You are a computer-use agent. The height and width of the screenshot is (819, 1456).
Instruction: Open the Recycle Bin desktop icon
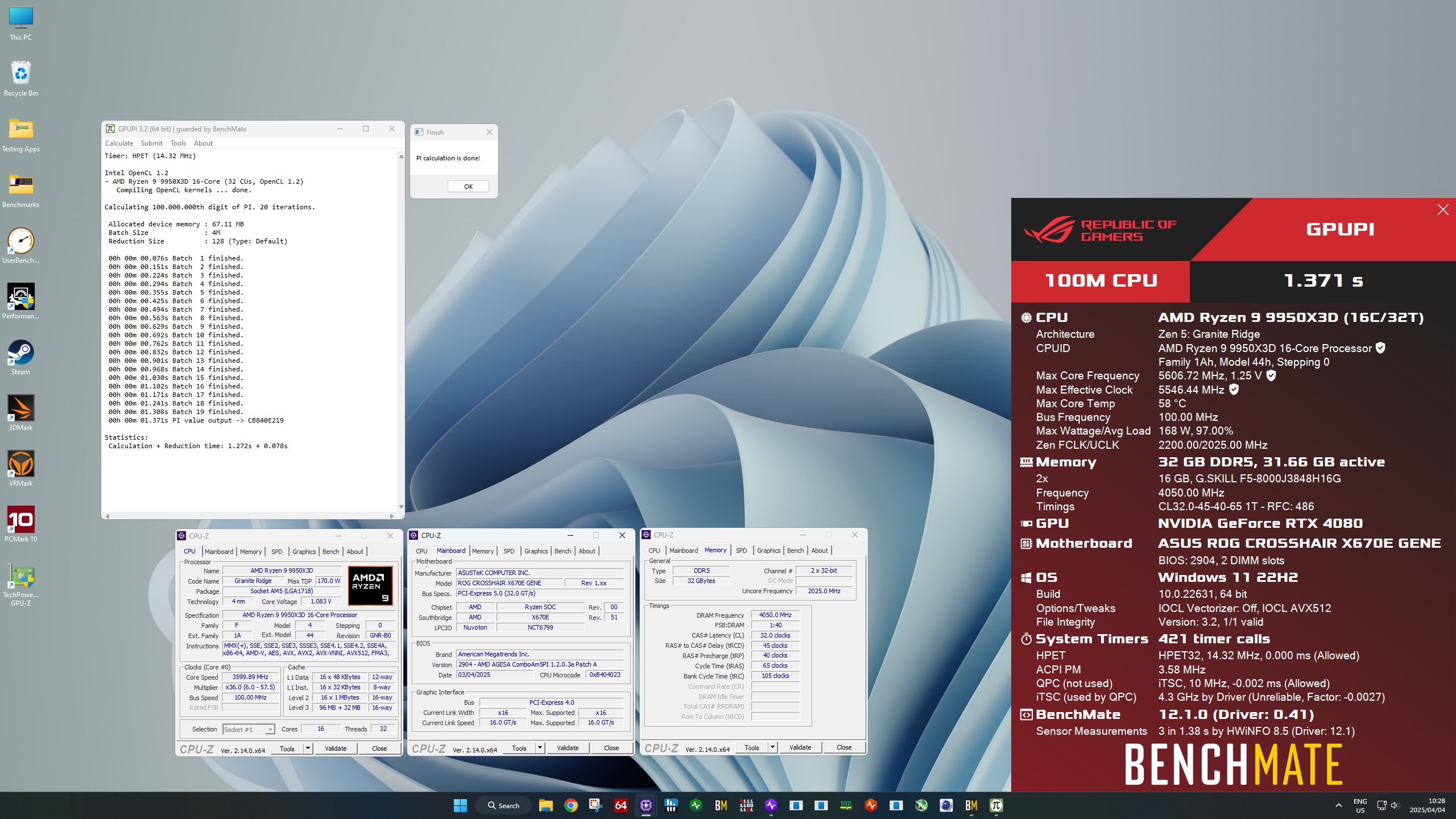(x=20, y=79)
